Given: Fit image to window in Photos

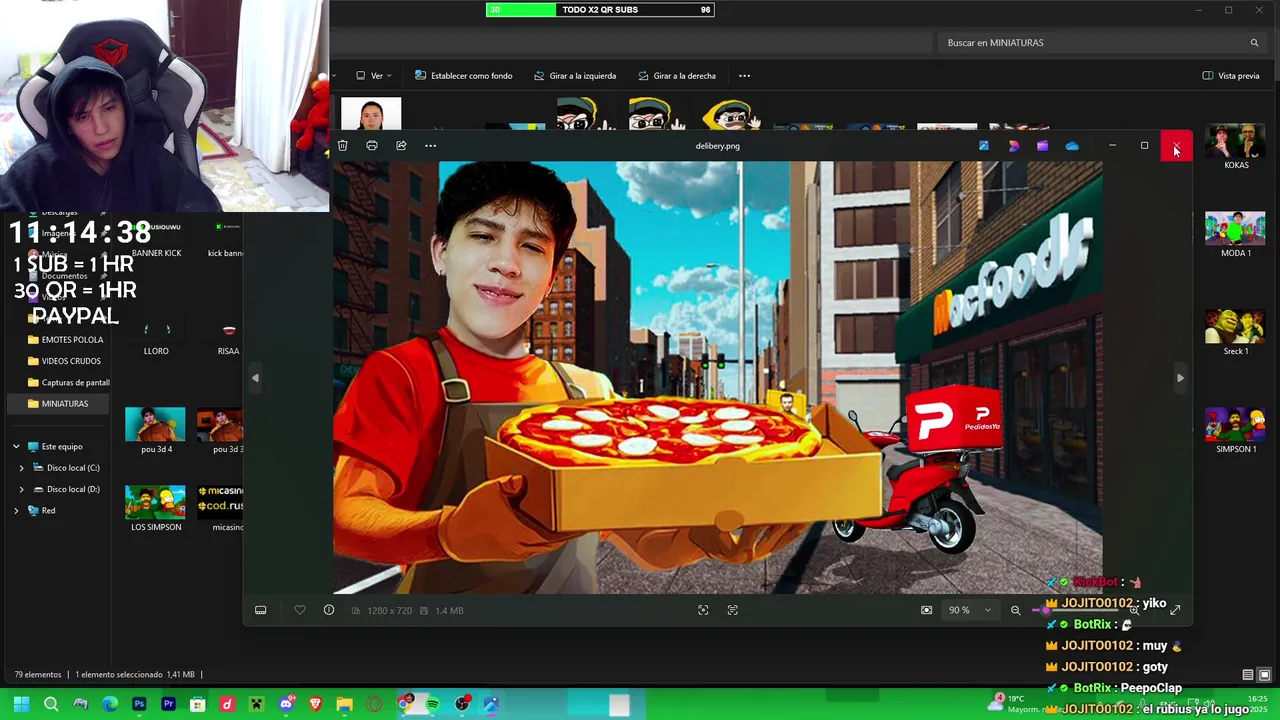Looking at the screenshot, I should (926, 610).
